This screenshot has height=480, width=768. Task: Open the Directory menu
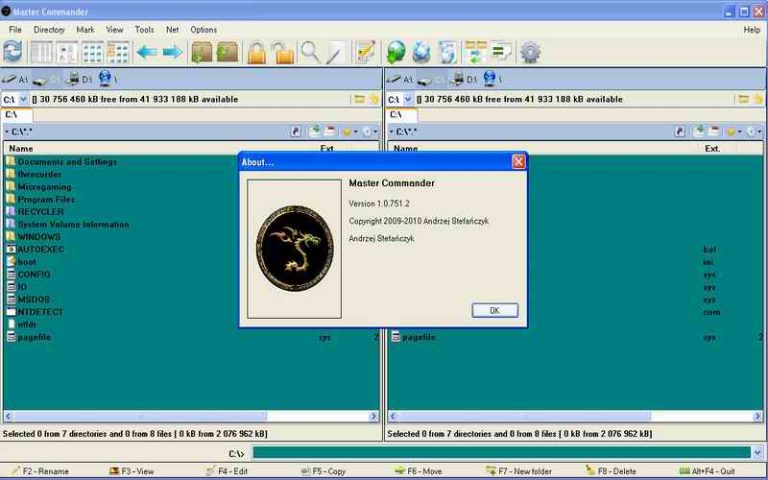pyautogui.click(x=49, y=30)
